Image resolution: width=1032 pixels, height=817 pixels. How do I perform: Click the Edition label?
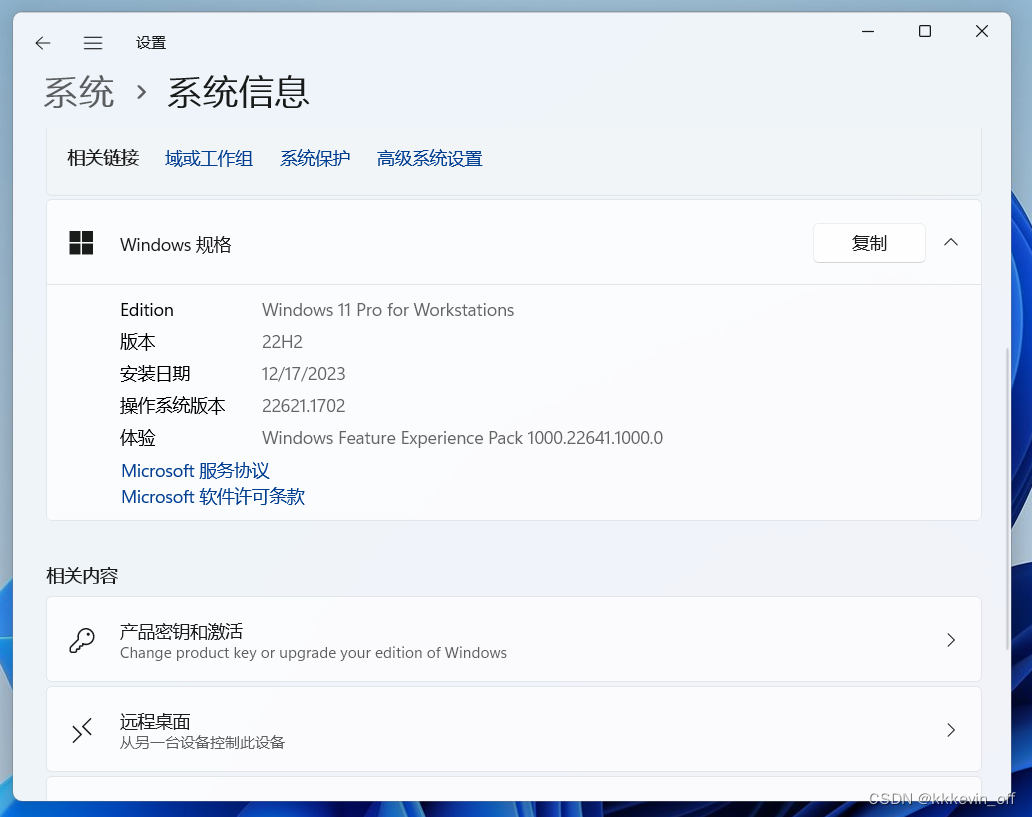pos(147,310)
